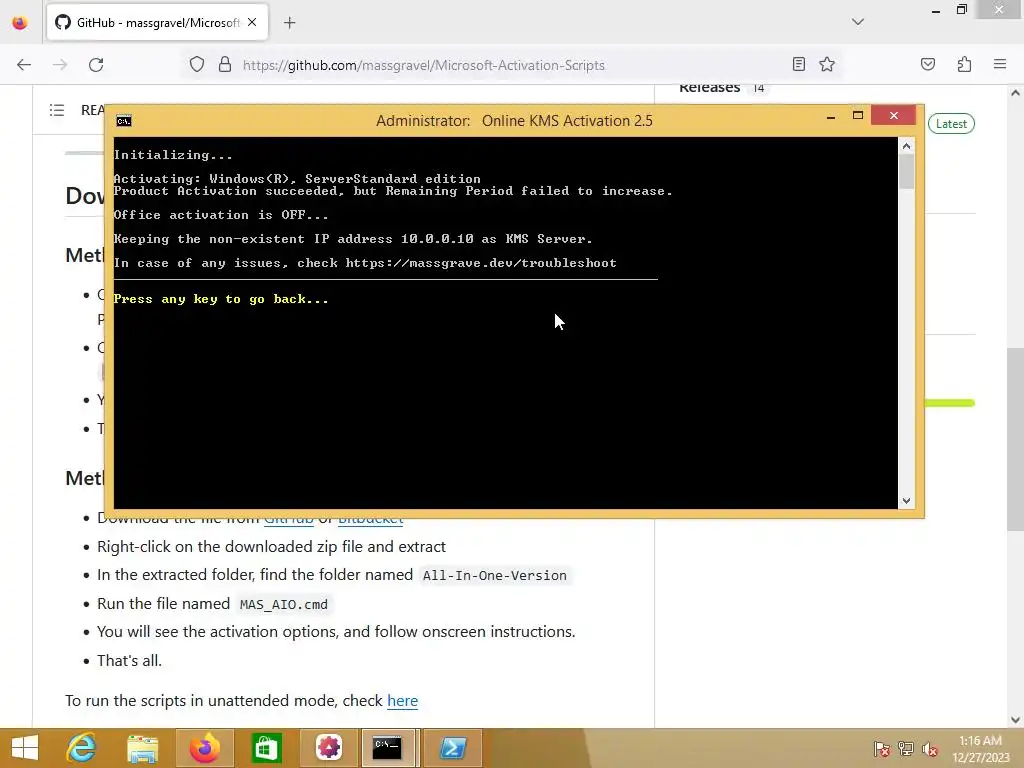
Task: Open the Releases heading link
Action: pos(709,88)
